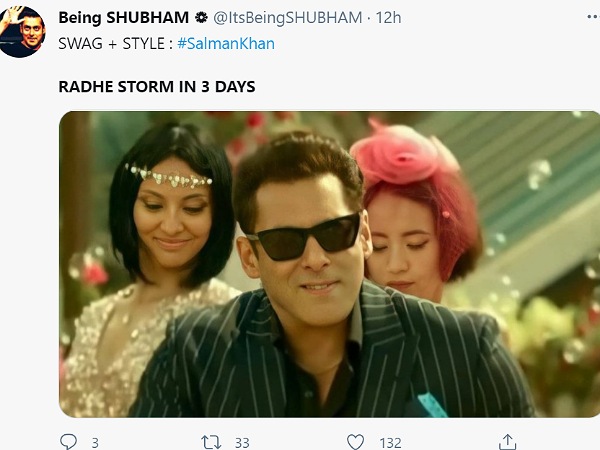Retweet this post using the retweet icon

pos(211,441)
